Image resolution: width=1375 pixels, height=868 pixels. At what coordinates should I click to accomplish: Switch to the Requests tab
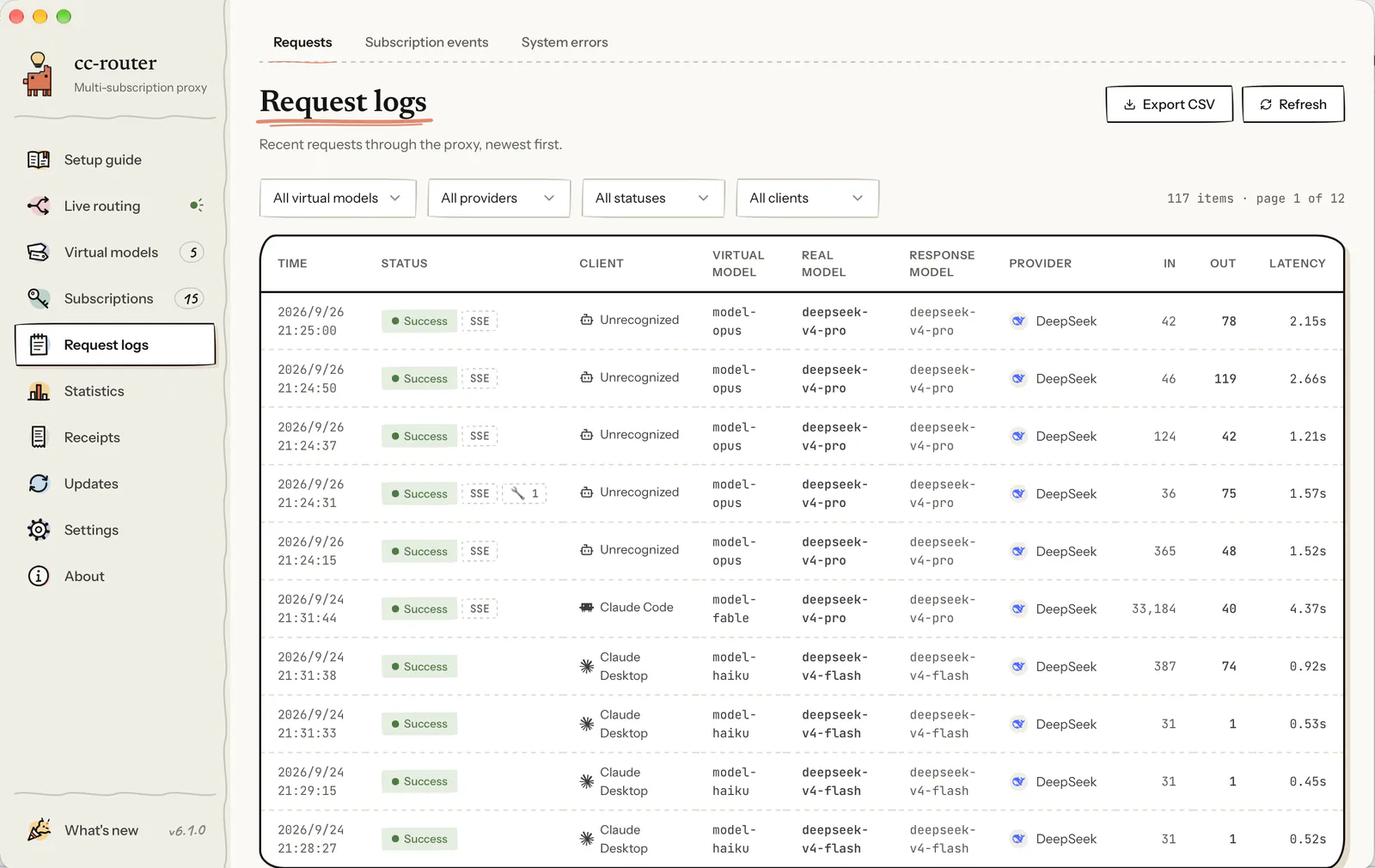coord(302,42)
